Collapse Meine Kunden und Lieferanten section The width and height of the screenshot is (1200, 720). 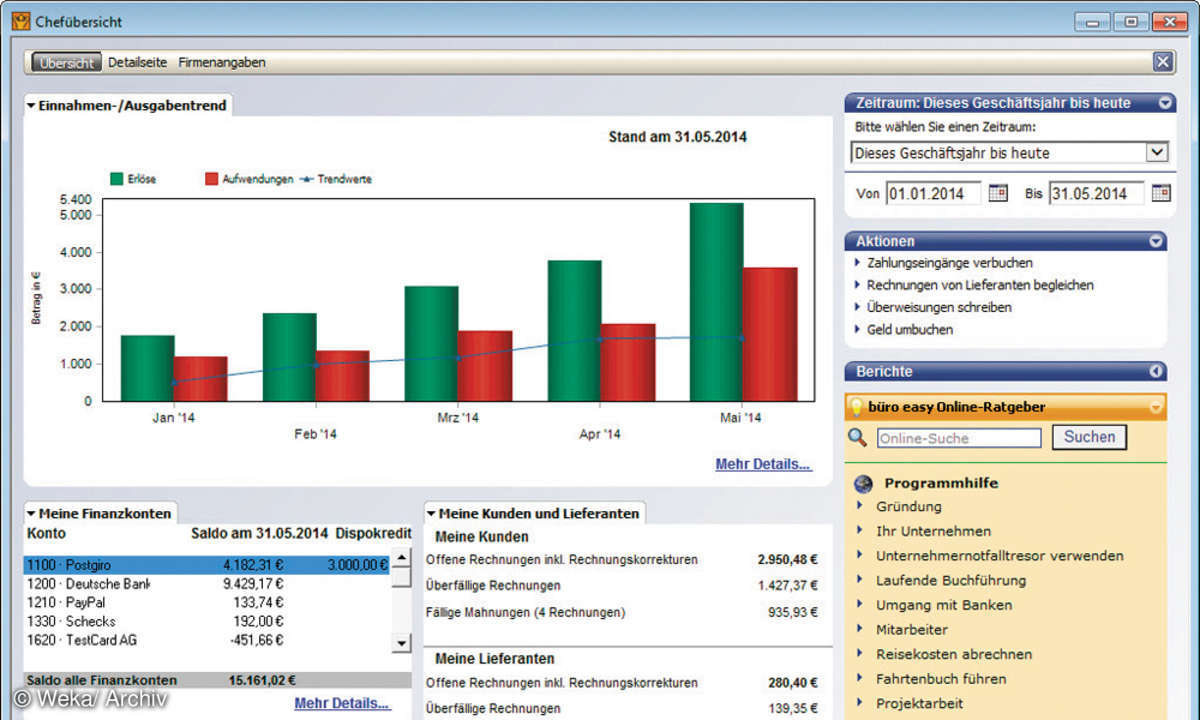pos(431,514)
